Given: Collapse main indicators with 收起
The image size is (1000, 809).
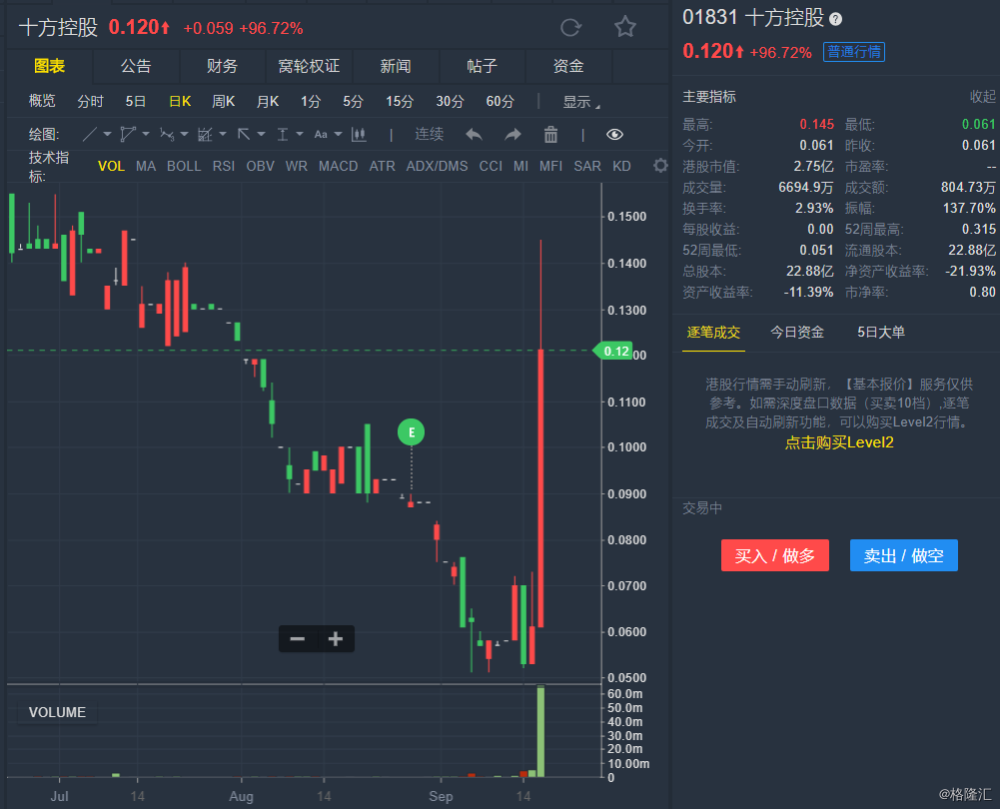Looking at the screenshot, I should 983,96.
